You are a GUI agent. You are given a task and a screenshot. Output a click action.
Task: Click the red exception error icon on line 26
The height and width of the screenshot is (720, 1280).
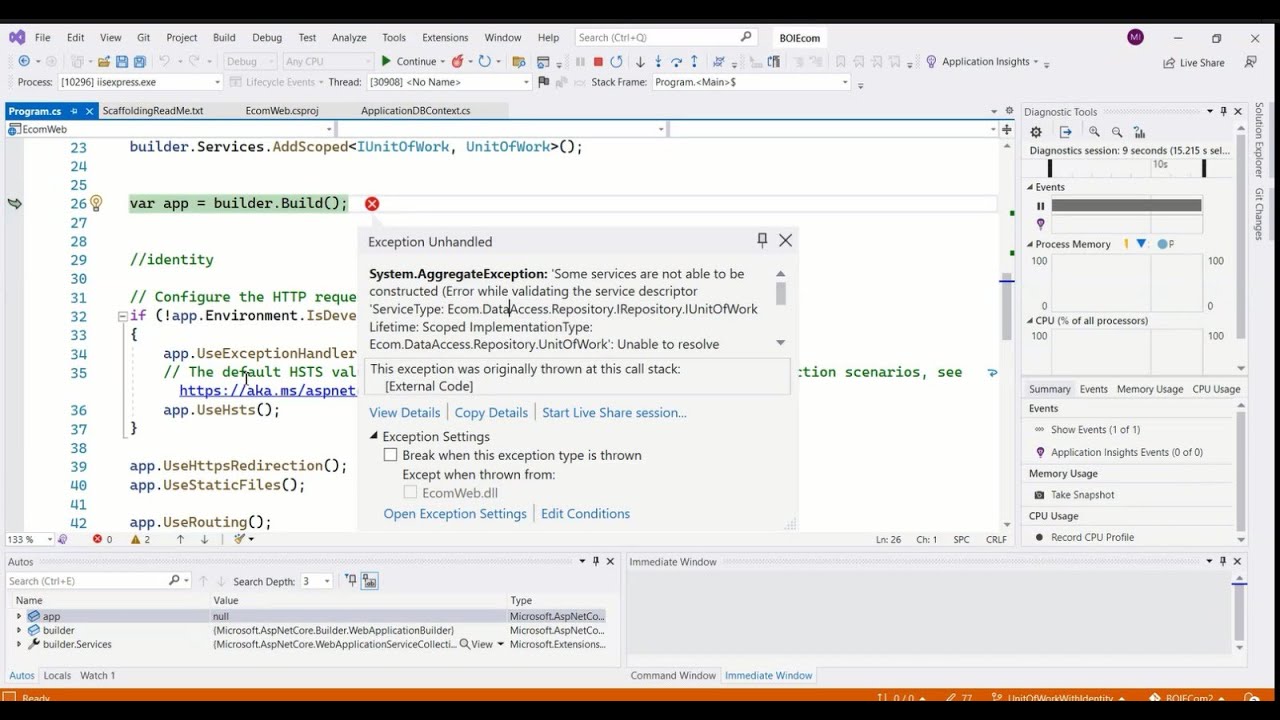(372, 204)
